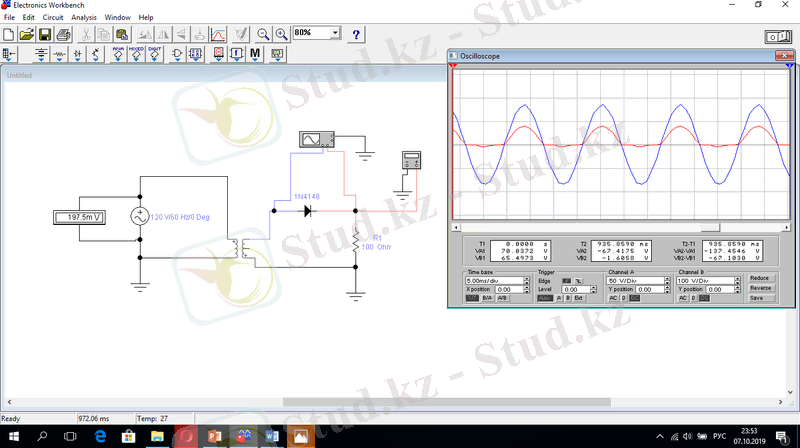Open the 80% zoom level dropdown
Viewport: 800px width, 448px height.
[x=334, y=34]
